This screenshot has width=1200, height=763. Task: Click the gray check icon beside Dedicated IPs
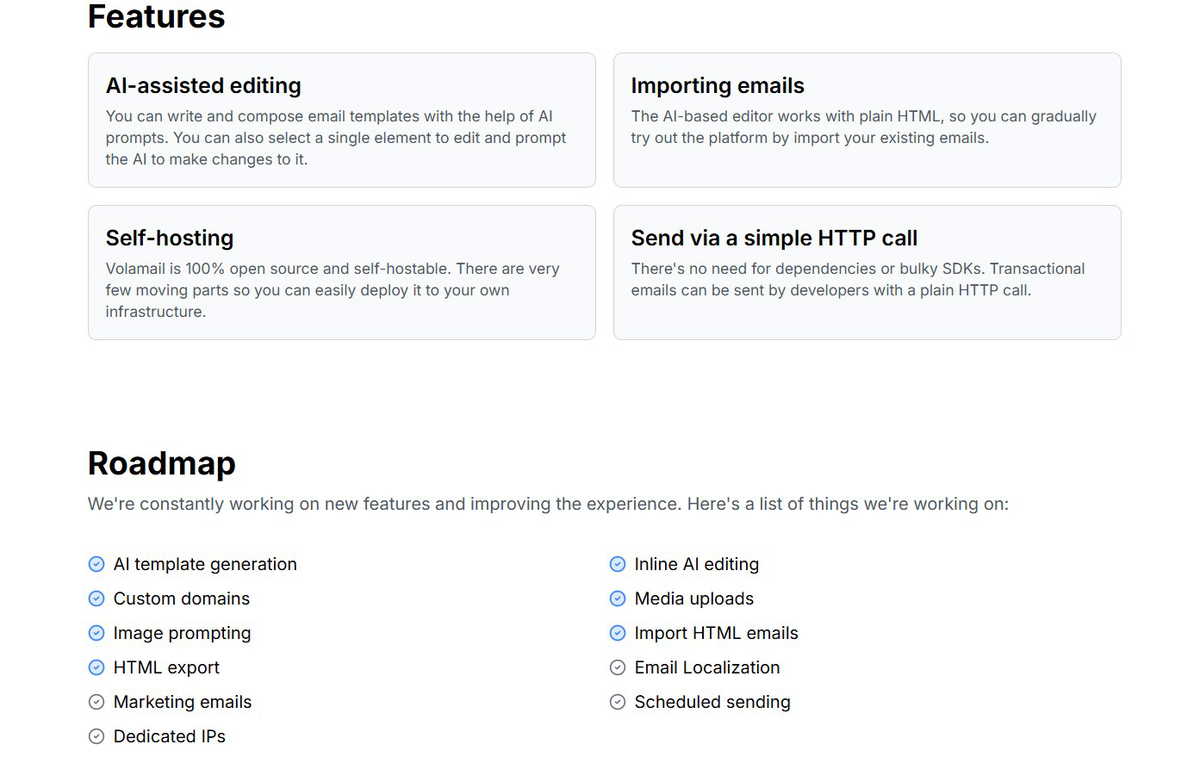click(x=96, y=737)
